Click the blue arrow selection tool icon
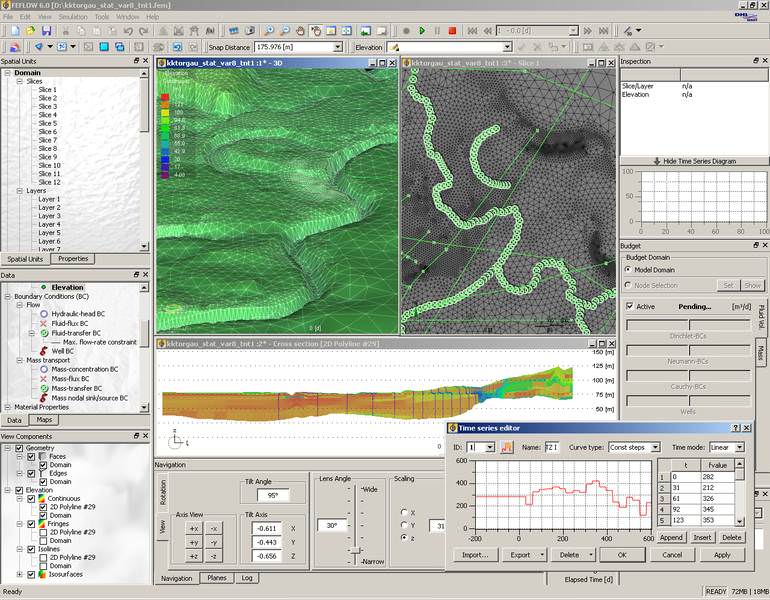Image resolution: width=770 pixels, height=600 pixels. [x=38, y=47]
